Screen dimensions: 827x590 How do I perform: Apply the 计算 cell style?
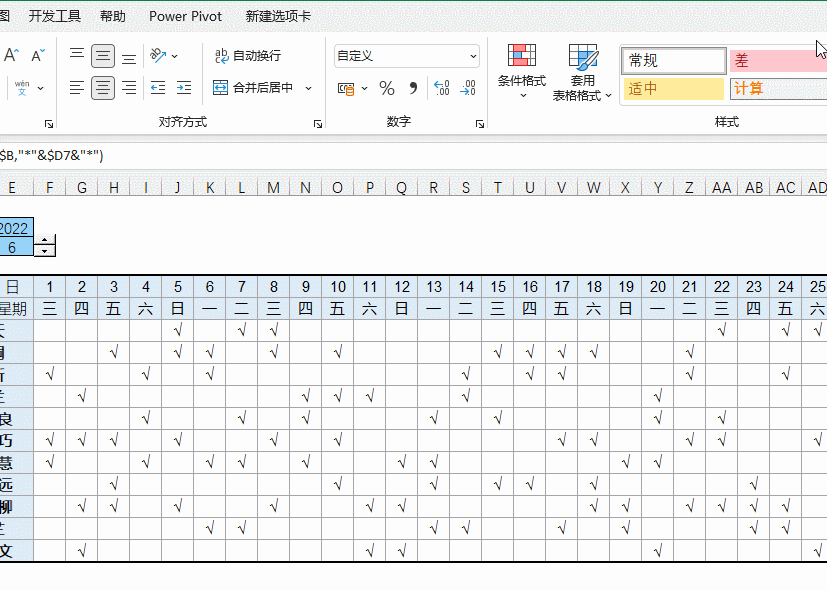pos(778,89)
